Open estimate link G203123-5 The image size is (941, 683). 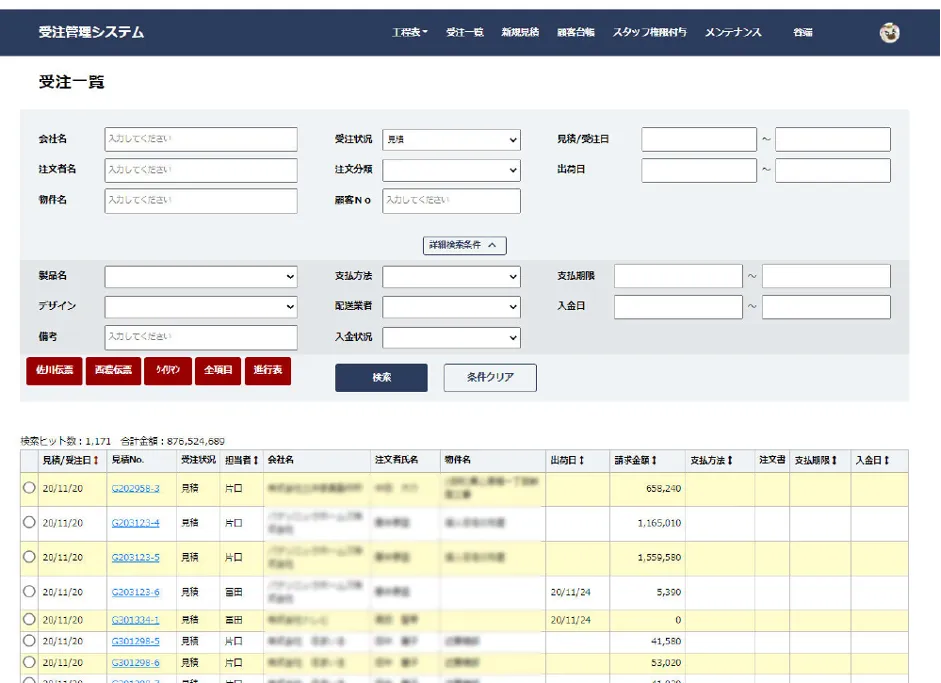point(135,557)
